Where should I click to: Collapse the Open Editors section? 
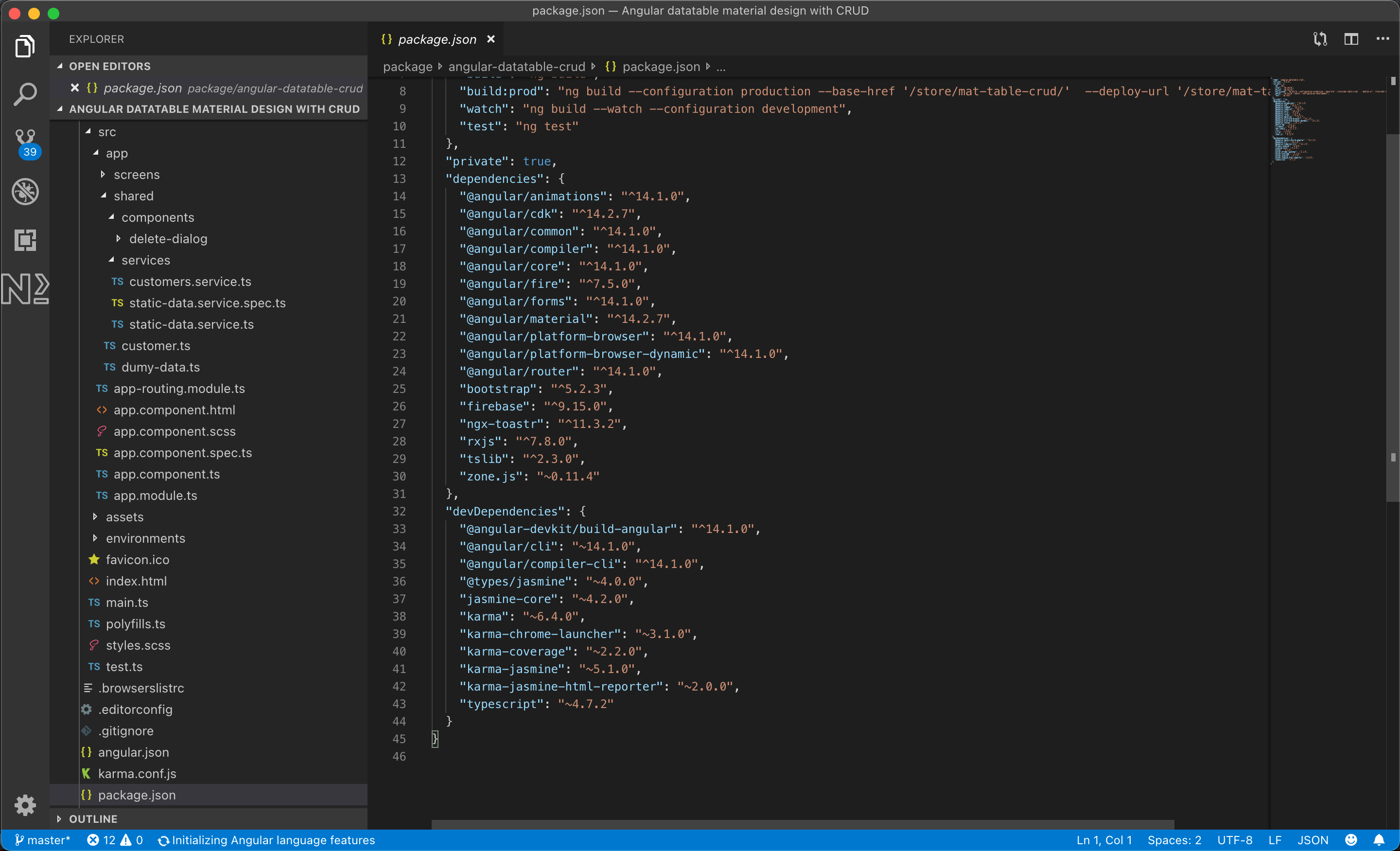(x=60, y=66)
